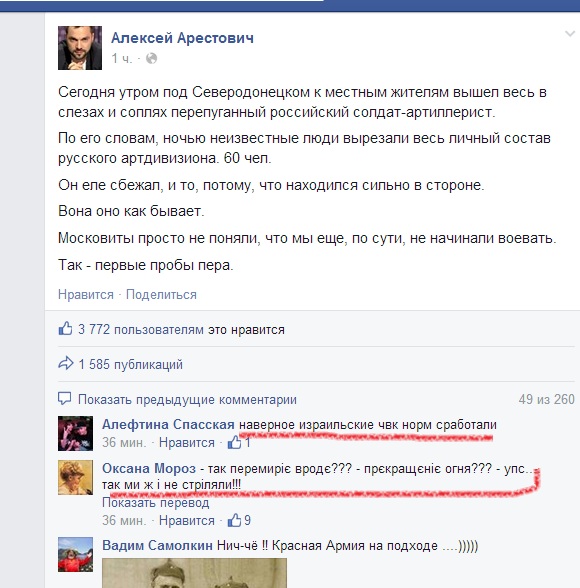Click Алефтина Спасская avatar thumbnail
Image resolution: width=580 pixels, height=588 pixels.
[75, 434]
